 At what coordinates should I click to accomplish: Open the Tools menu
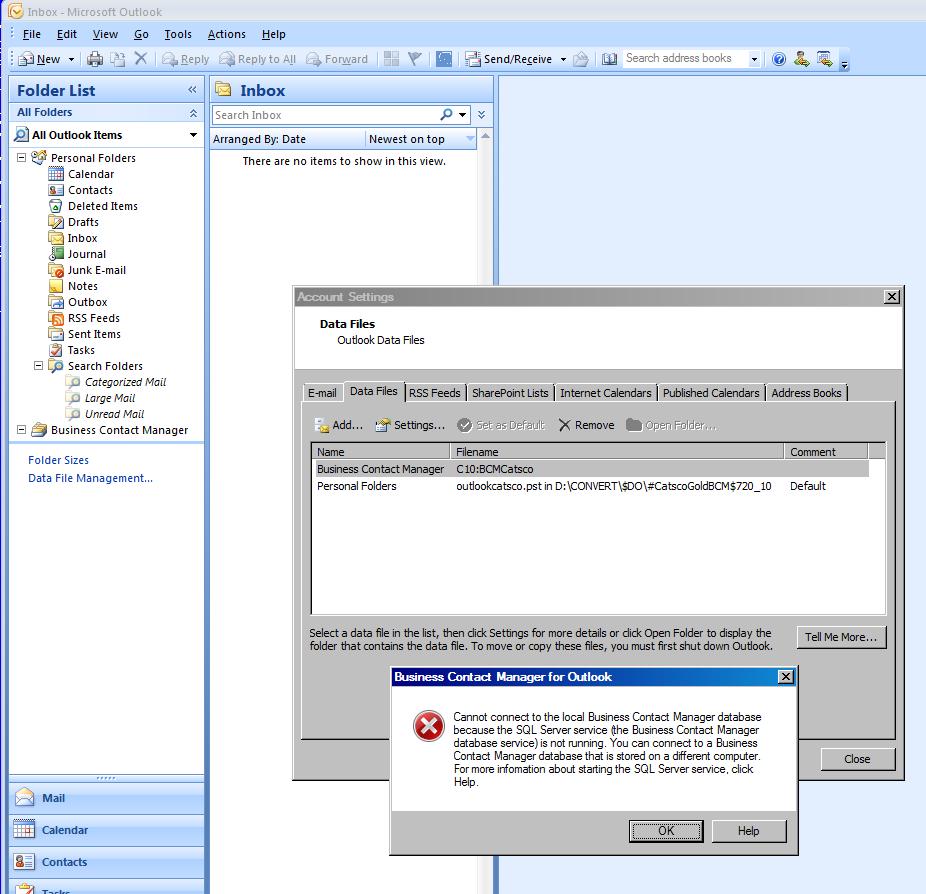click(x=178, y=34)
